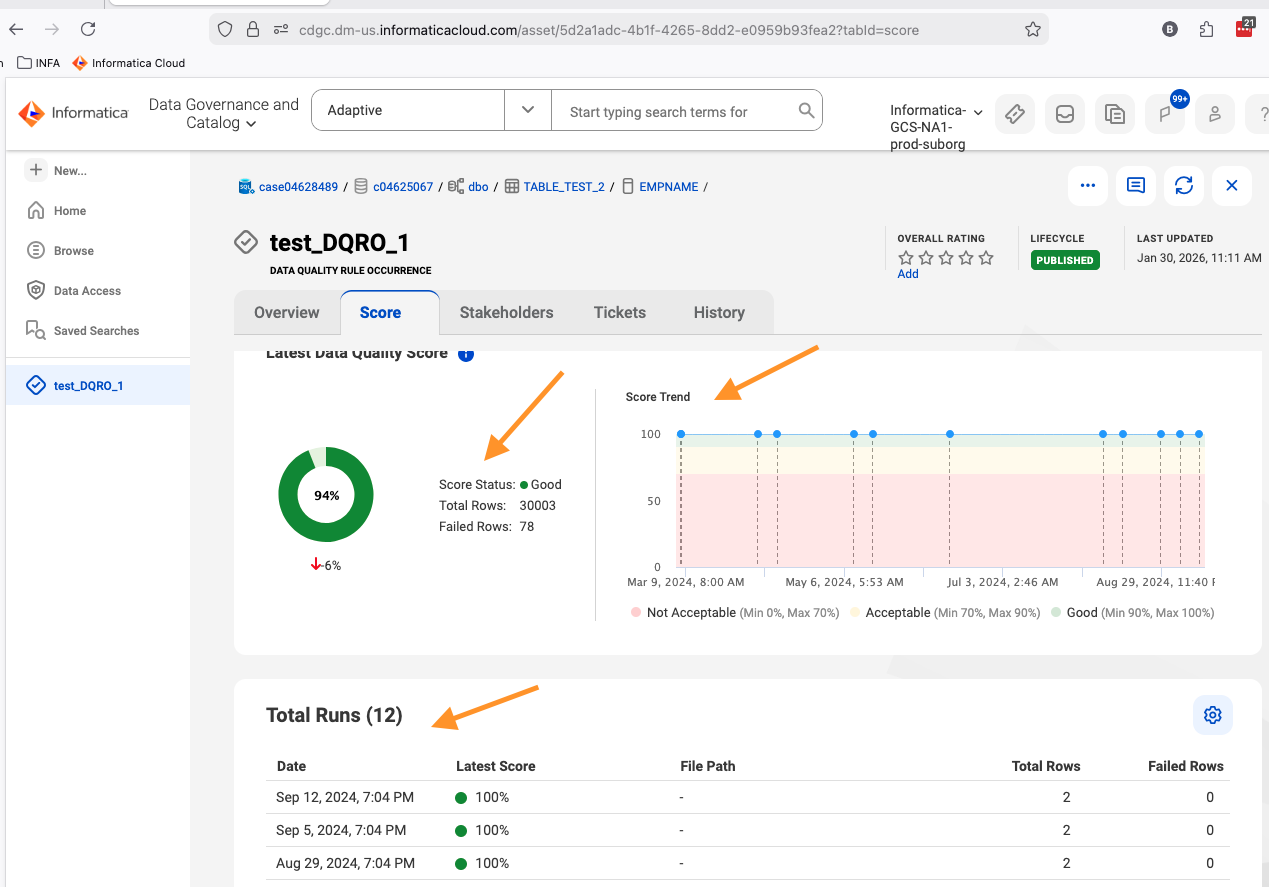
Task: Open EMPNAME breadcrumb link
Action: point(669,187)
